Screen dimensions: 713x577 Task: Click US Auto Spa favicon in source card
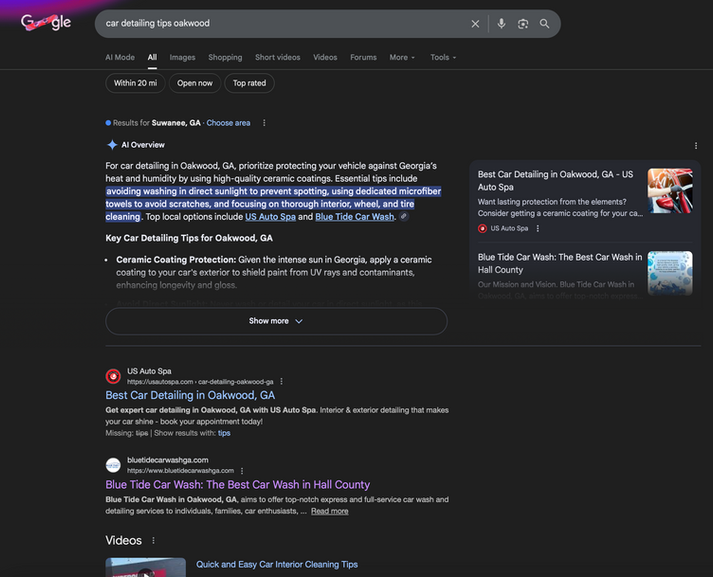pyautogui.click(x=482, y=228)
